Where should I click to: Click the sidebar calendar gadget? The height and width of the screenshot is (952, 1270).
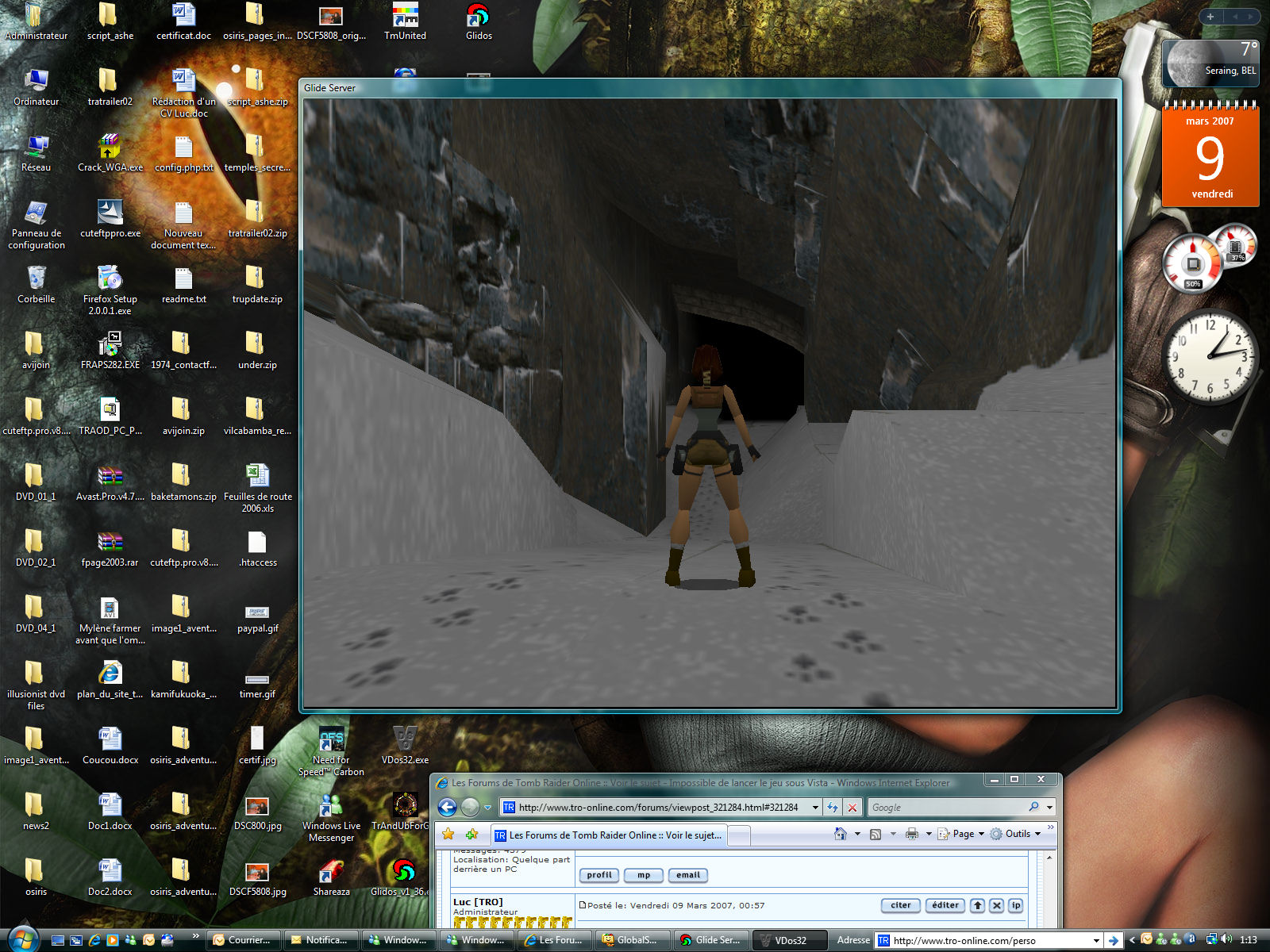(x=1210, y=155)
